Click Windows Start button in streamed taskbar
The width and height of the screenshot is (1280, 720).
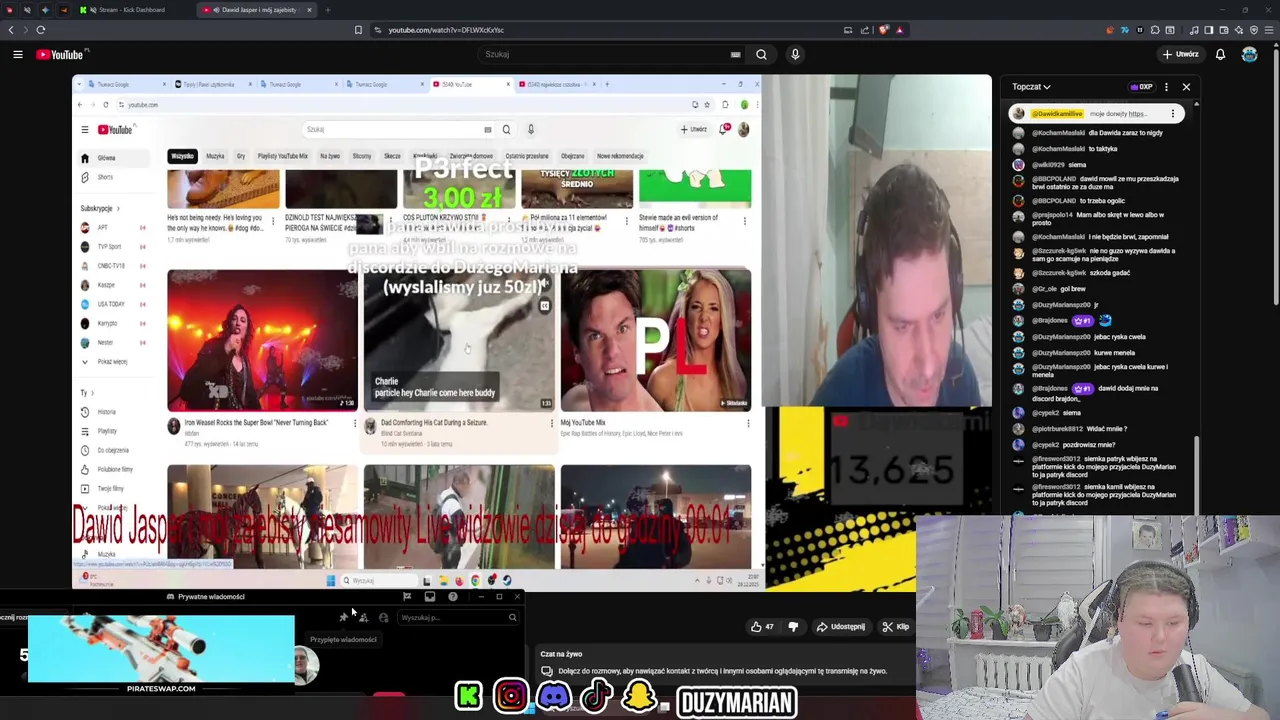(x=331, y=580)
